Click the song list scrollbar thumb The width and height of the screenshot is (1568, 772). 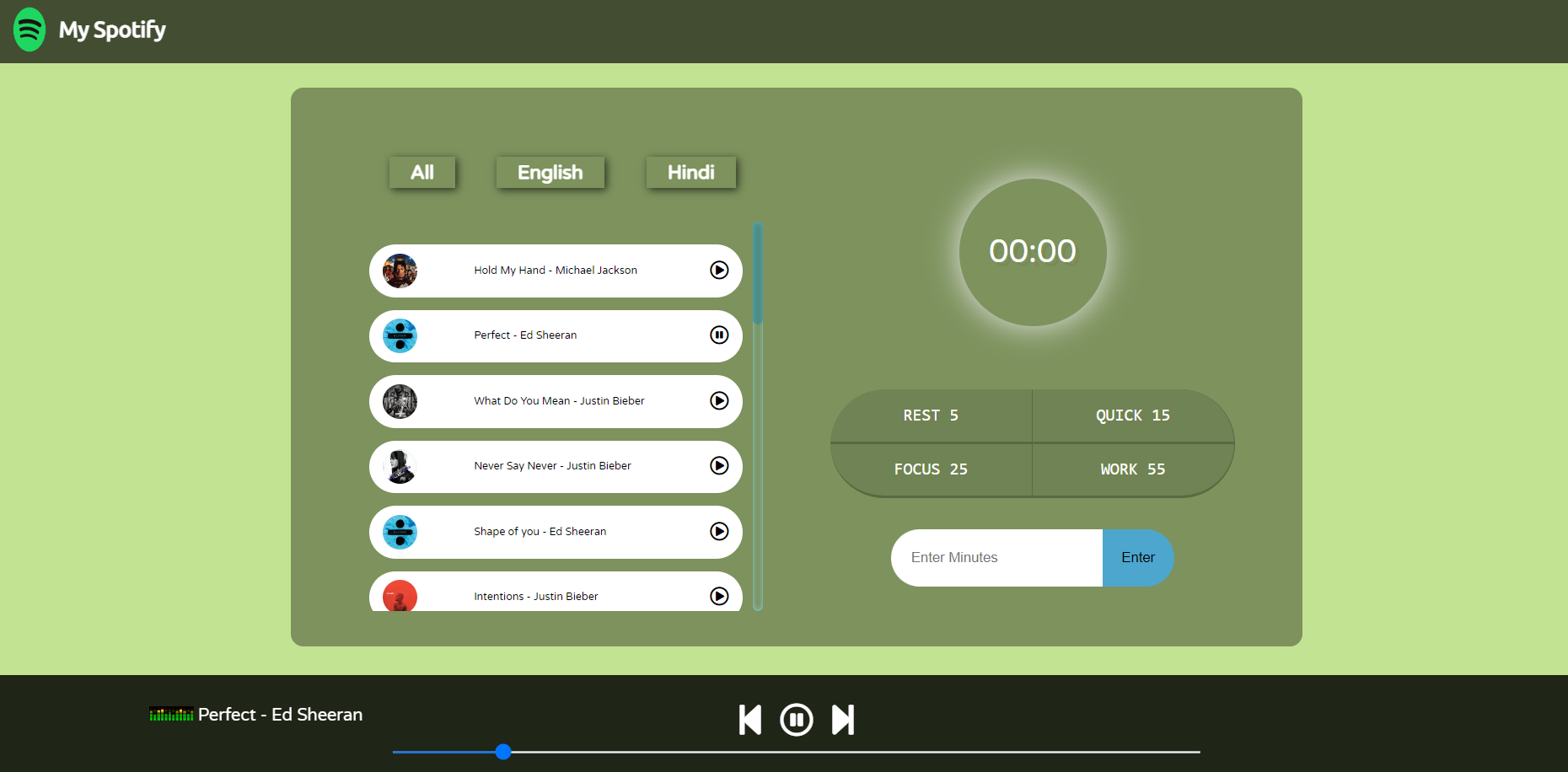pos(758,273)
